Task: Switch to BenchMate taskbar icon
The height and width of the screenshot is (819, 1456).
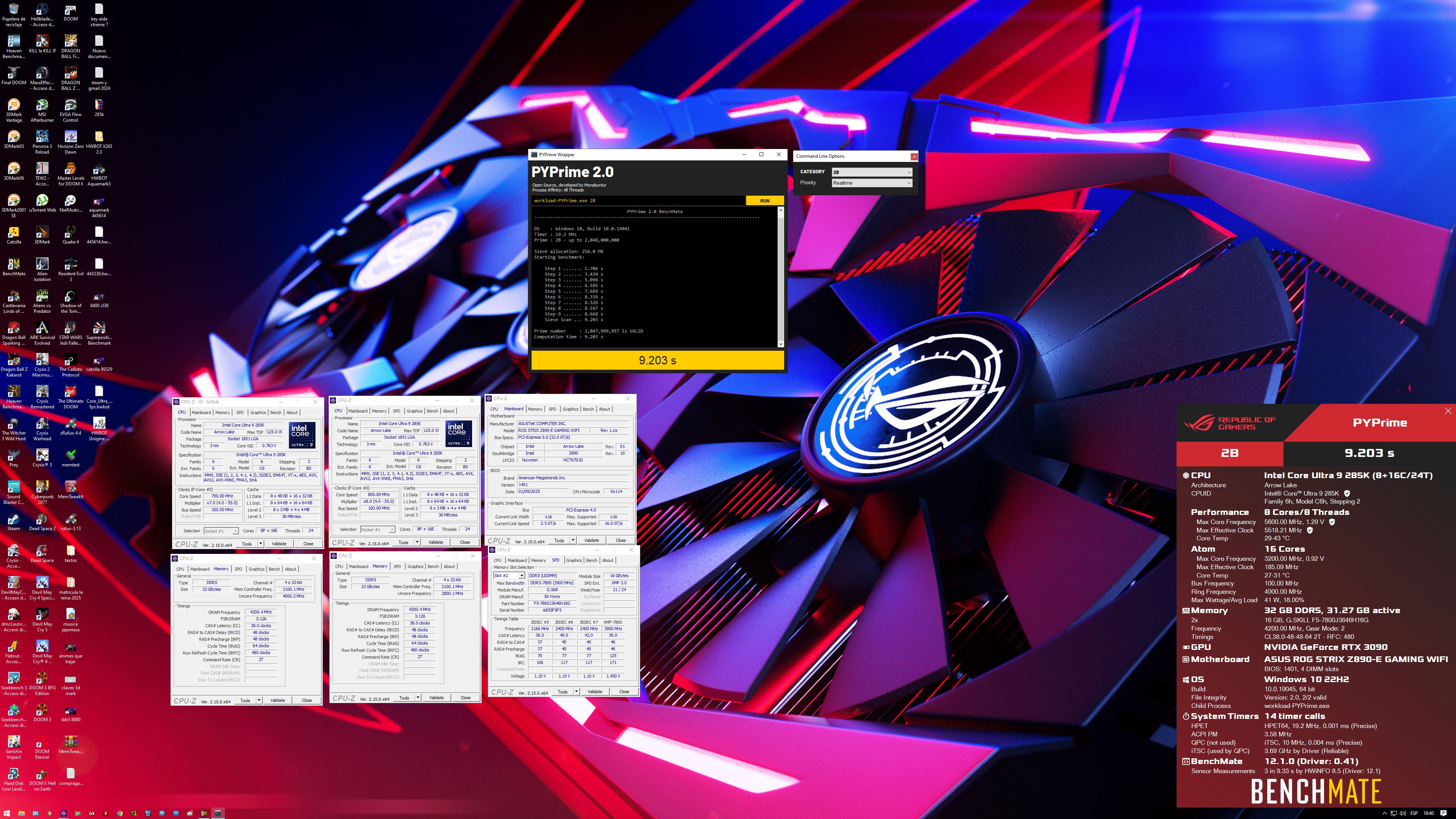Action: [204, 813]
